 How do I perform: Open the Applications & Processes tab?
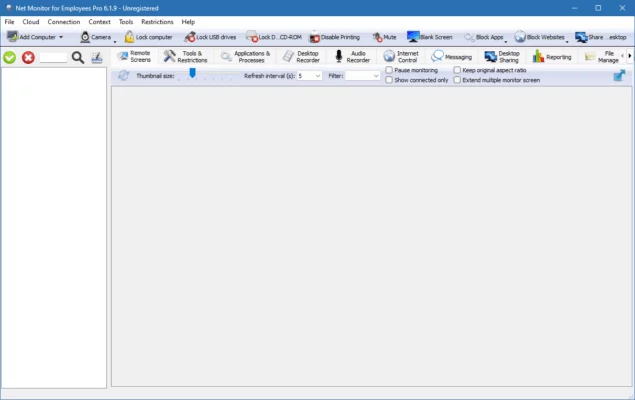click(x=245, y=56)
